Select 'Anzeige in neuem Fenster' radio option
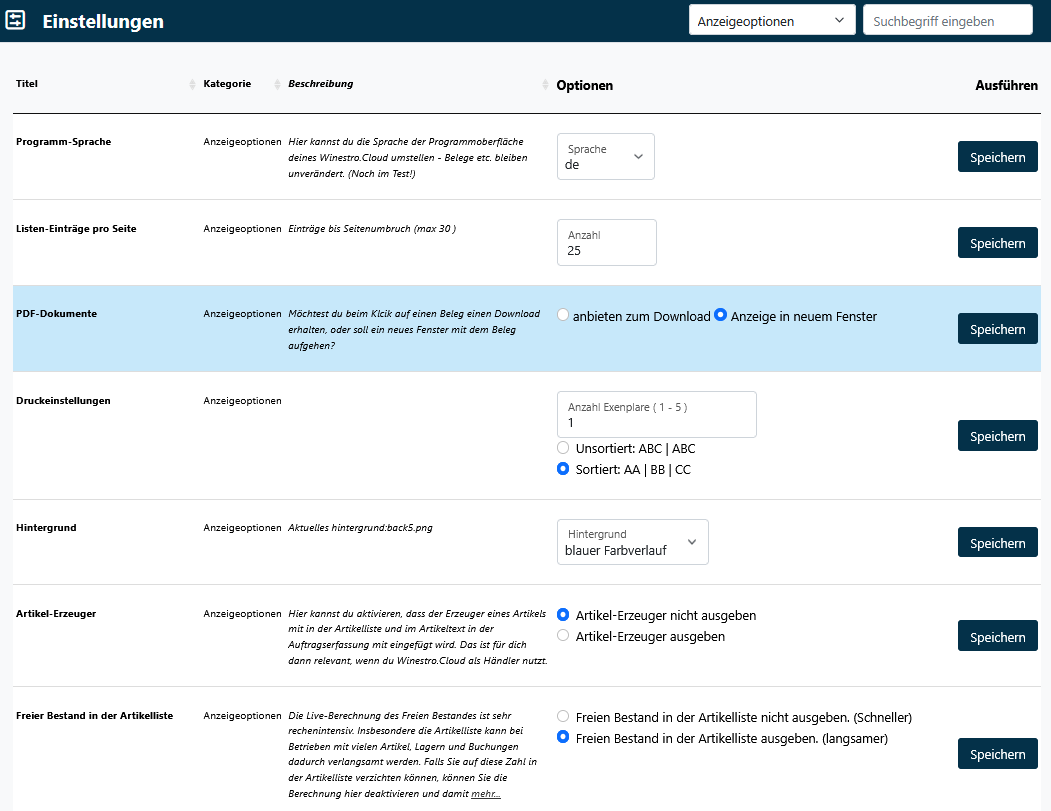The width and height of the screenshot is (1051, 811). click(720, 315)
